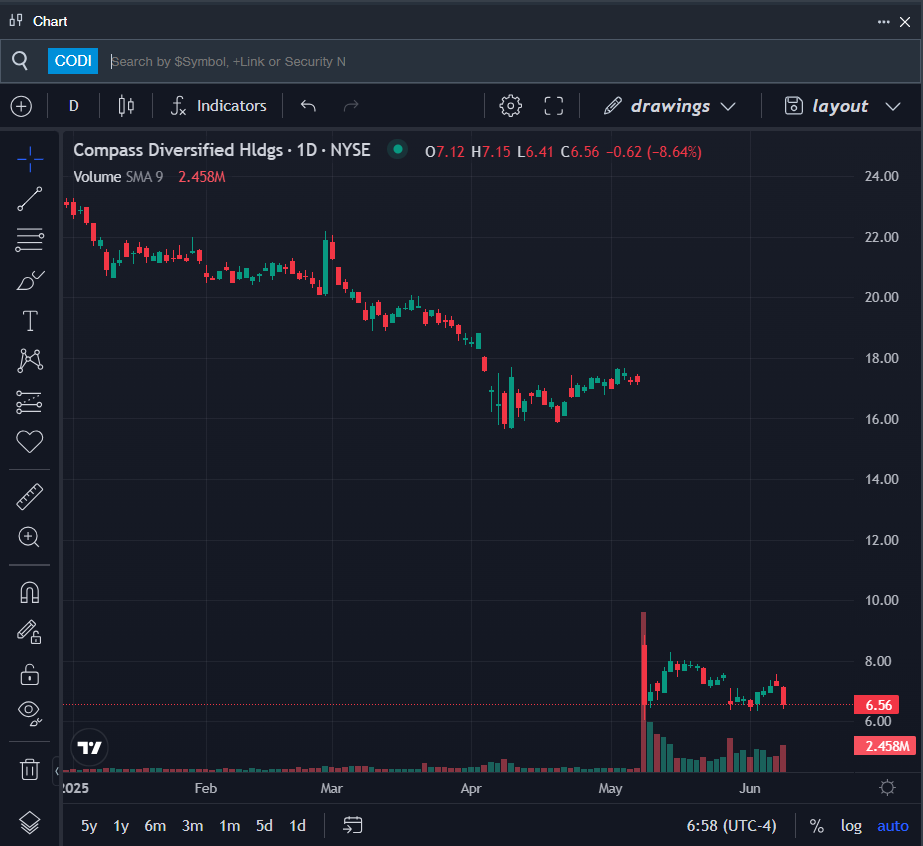The height and width of the screenshot is (846, 923).
Task: Remove drawings with trash icon
Action: click(x=29, y=769)
